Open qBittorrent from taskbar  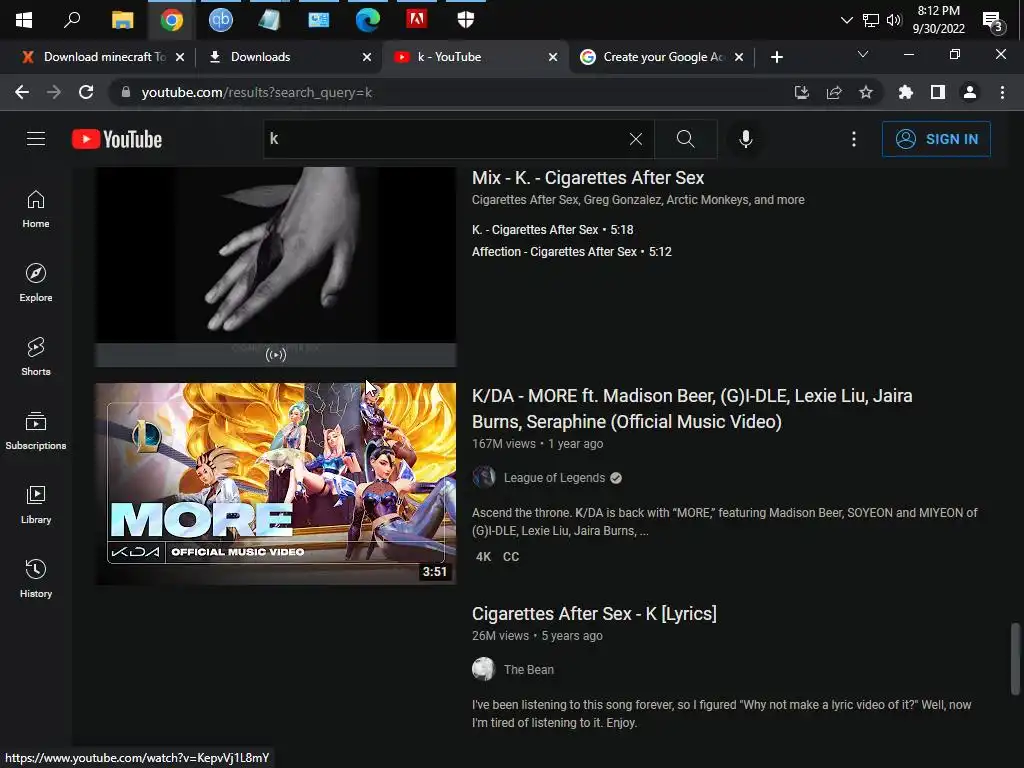[220, 20]
